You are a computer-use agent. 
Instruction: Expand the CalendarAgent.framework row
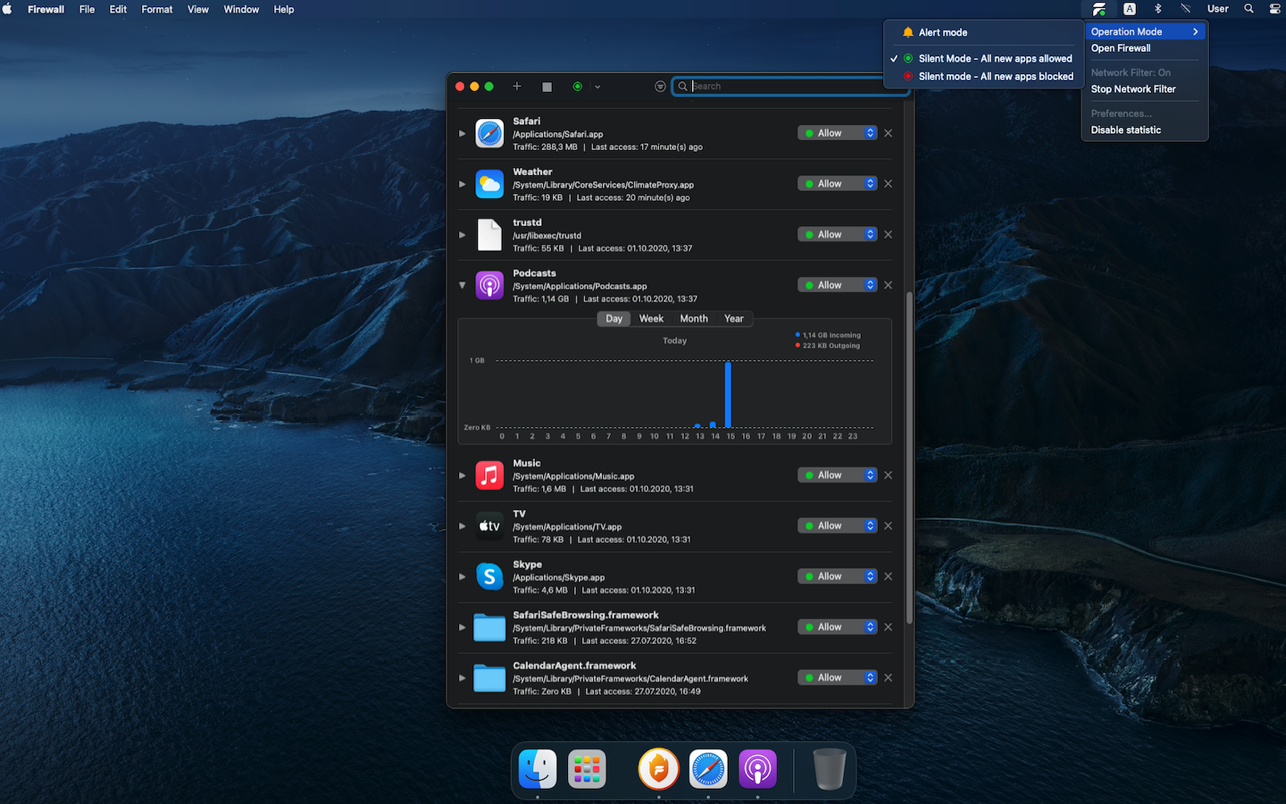[x=462, y=678]
